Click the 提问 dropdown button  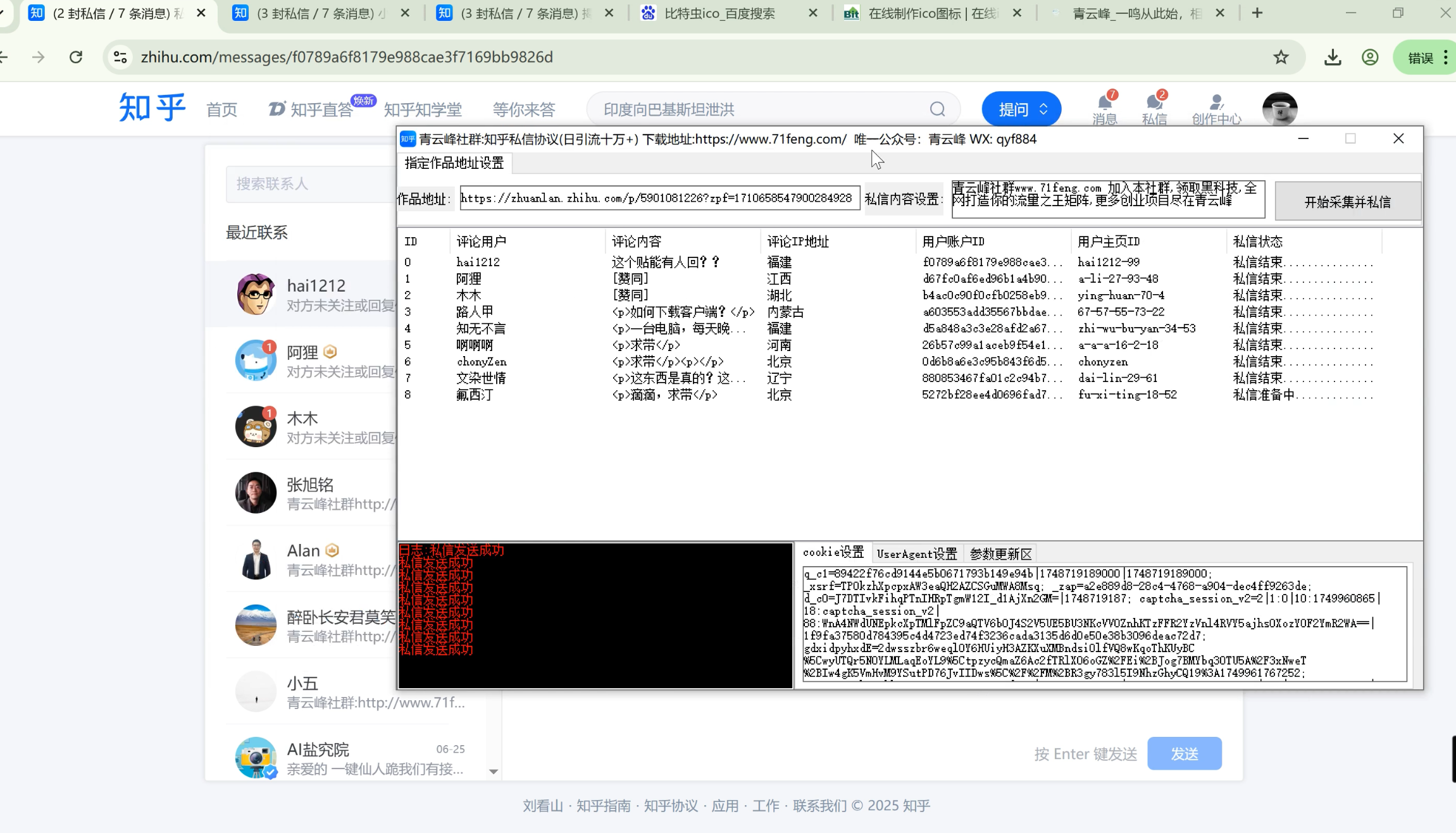coord(1021,109)
